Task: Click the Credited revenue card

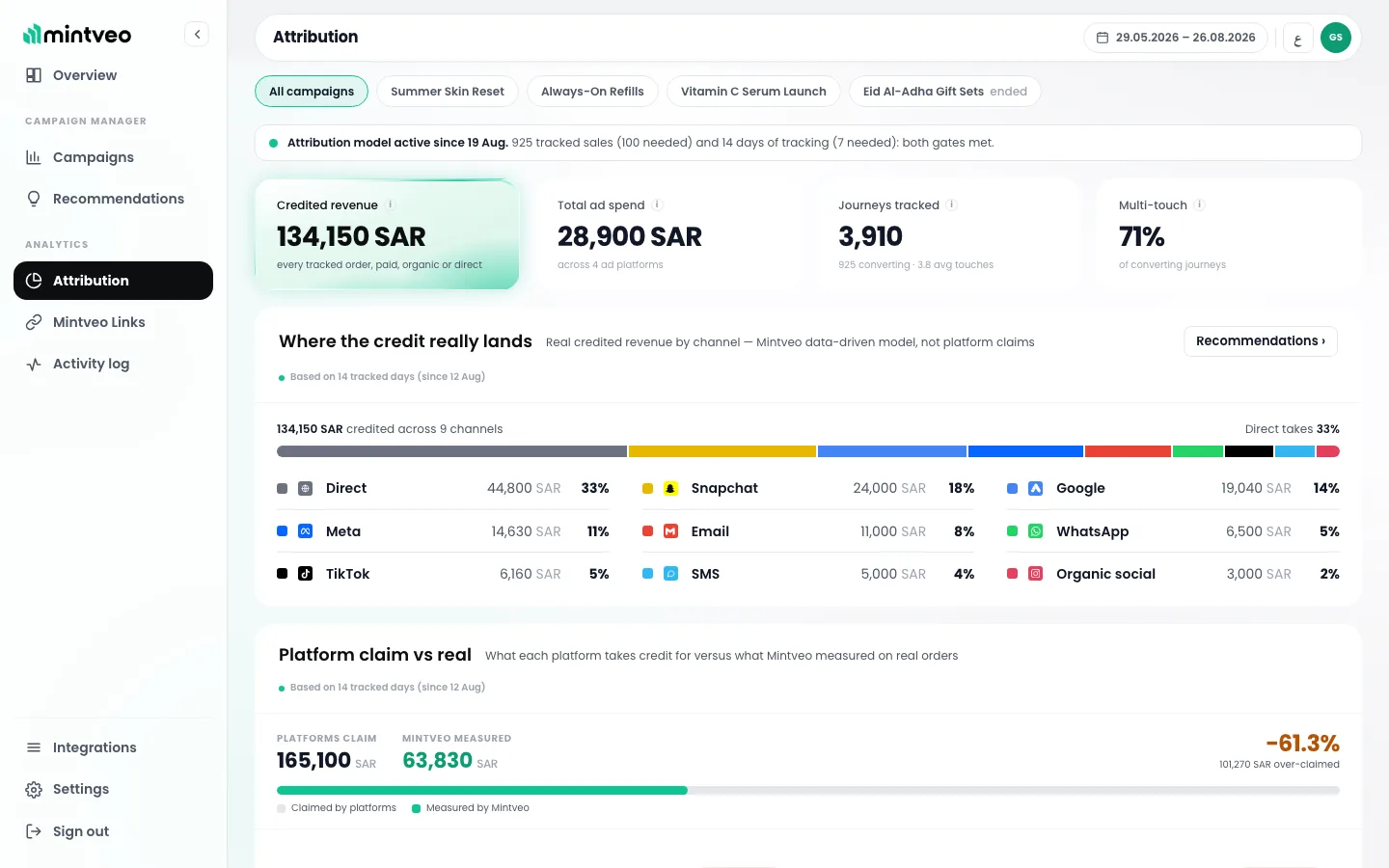Action: 387,234
